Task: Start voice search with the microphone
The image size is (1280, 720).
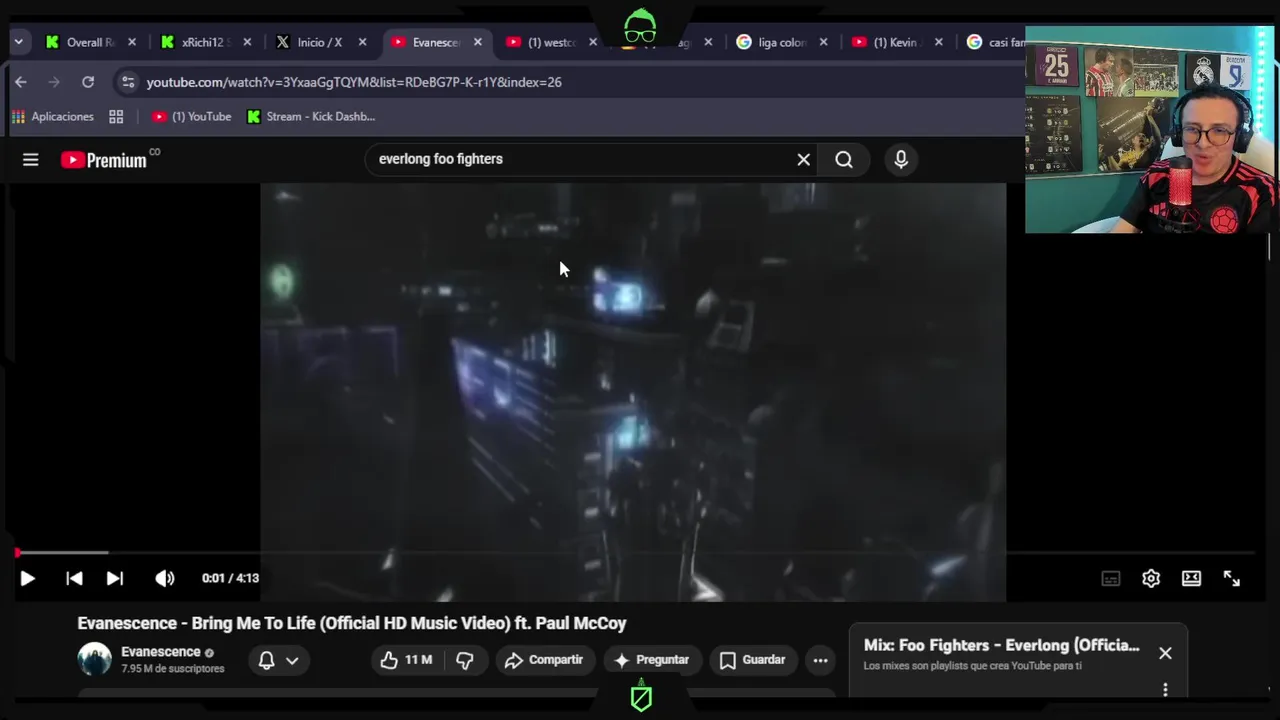Action: 901,160
